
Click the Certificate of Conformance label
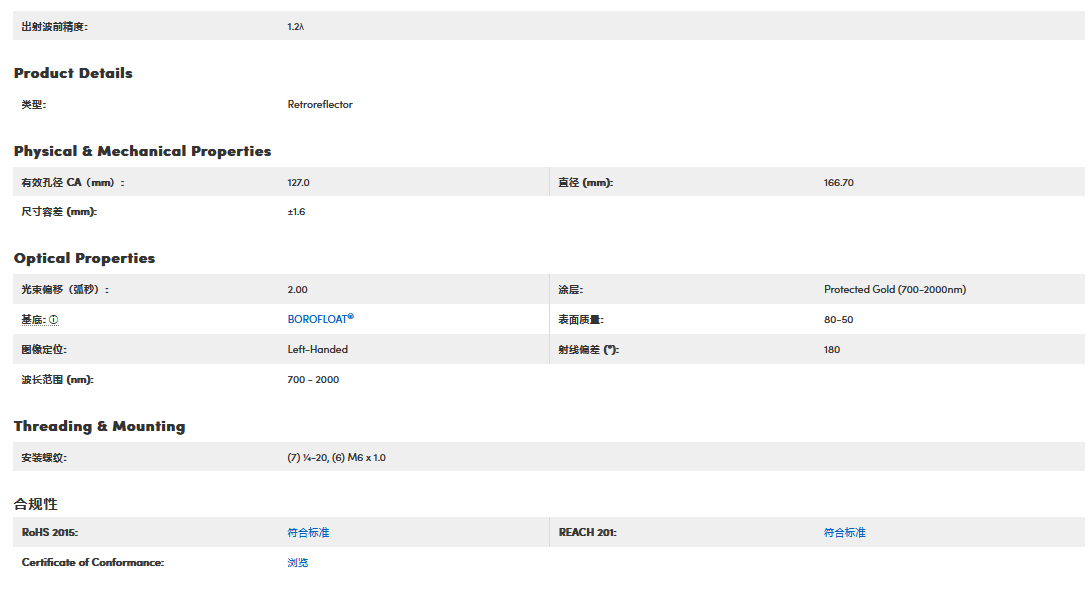click(92, 562)
